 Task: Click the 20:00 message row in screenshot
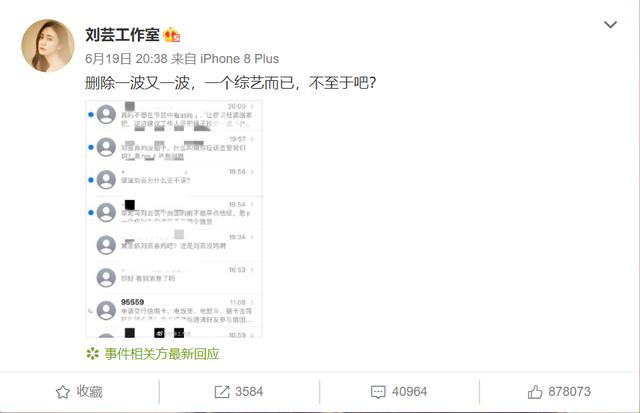pyautogui.click(x=174, y=115)
